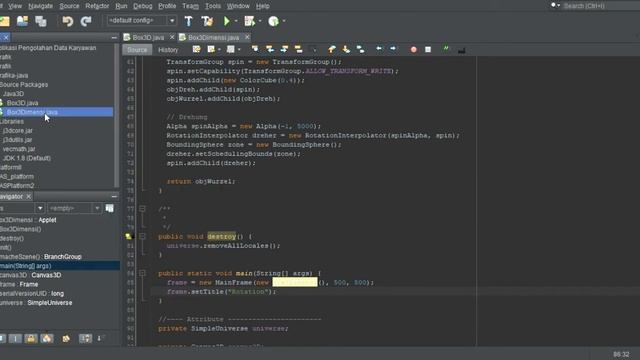Click the green Uncomment icon in editor toolbar

coord(446,49)
